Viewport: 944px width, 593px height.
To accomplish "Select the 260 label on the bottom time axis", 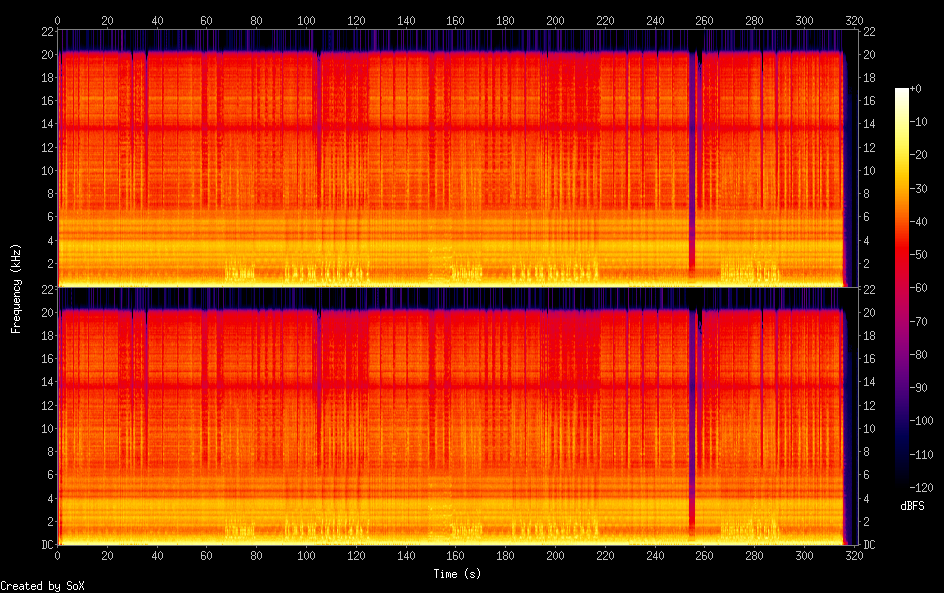I will click(x=704, y=557).
